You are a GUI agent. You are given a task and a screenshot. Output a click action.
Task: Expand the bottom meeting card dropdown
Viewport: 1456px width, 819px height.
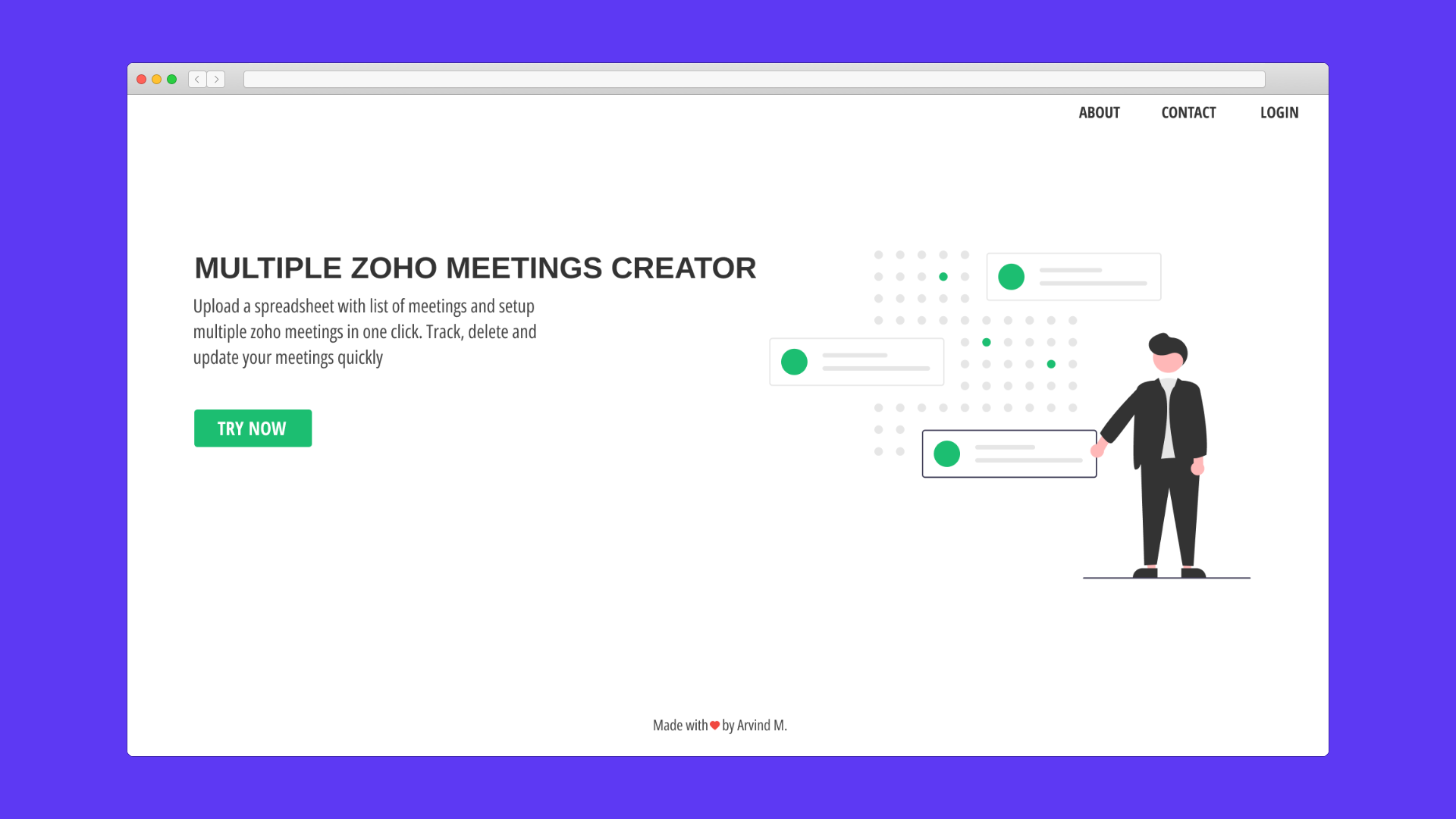tap(1008, 453)
